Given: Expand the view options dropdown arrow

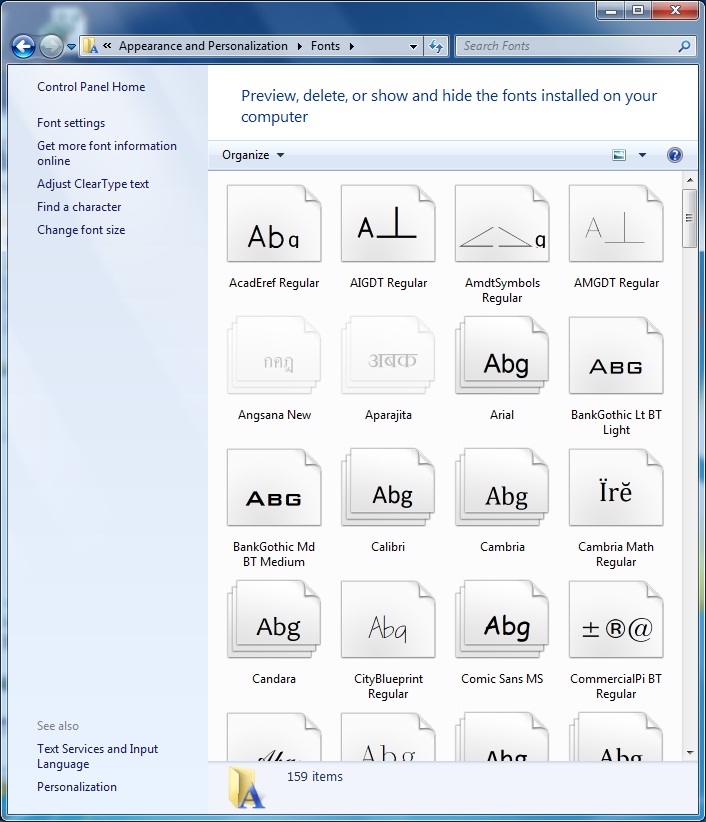Looking at the screenshot, I should point(642,155).
